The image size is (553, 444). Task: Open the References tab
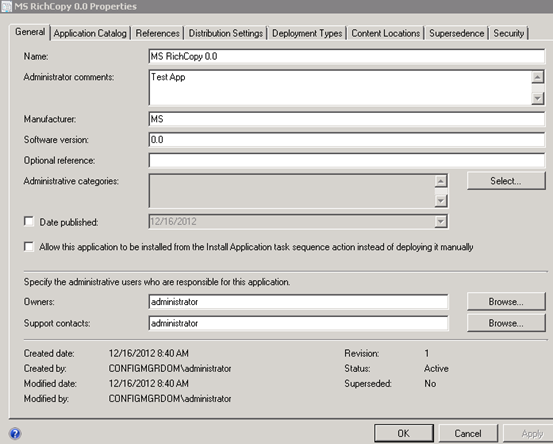pos(158,34)
